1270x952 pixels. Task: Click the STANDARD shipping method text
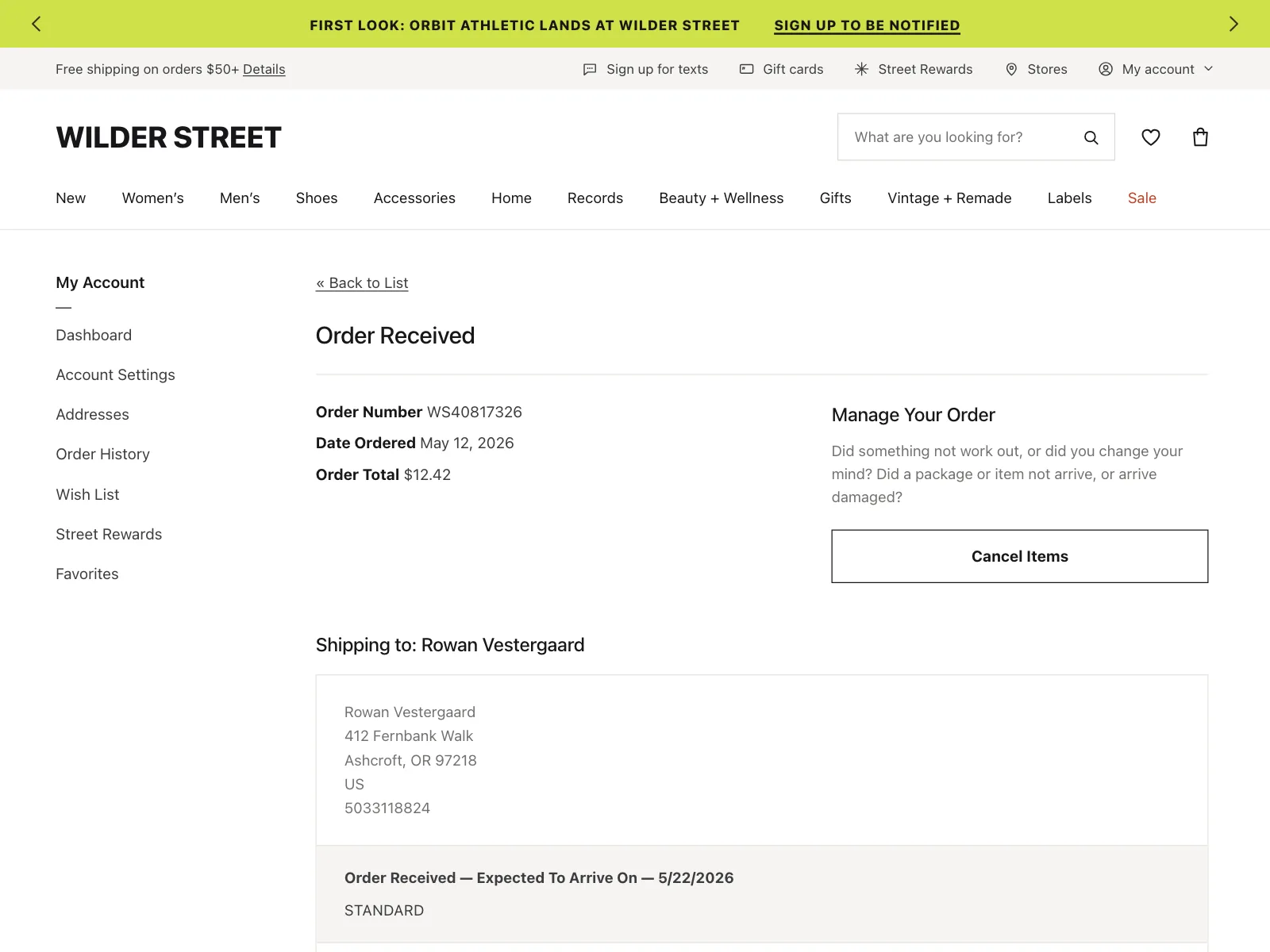coord(384,911)
